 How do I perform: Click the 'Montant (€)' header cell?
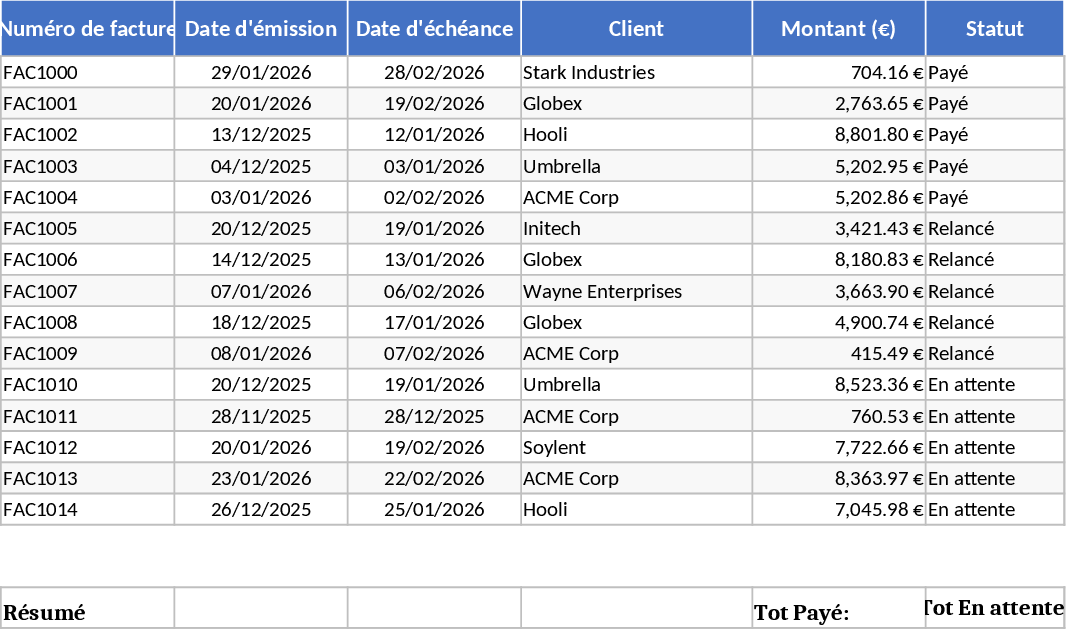pyautogui.click(x=838, y=29)
